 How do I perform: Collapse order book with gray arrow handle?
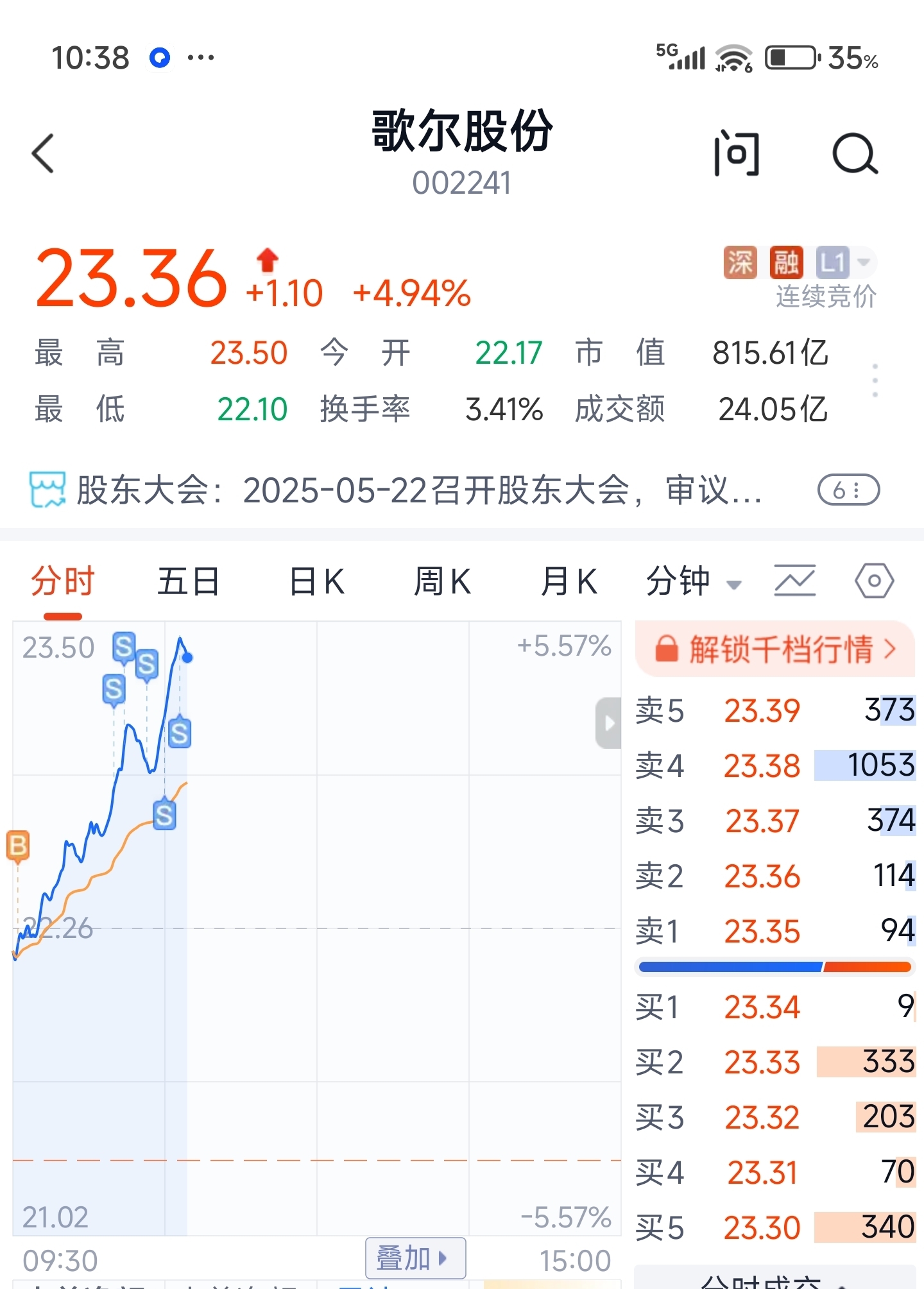pyautogui.click(x=608, y=723)
